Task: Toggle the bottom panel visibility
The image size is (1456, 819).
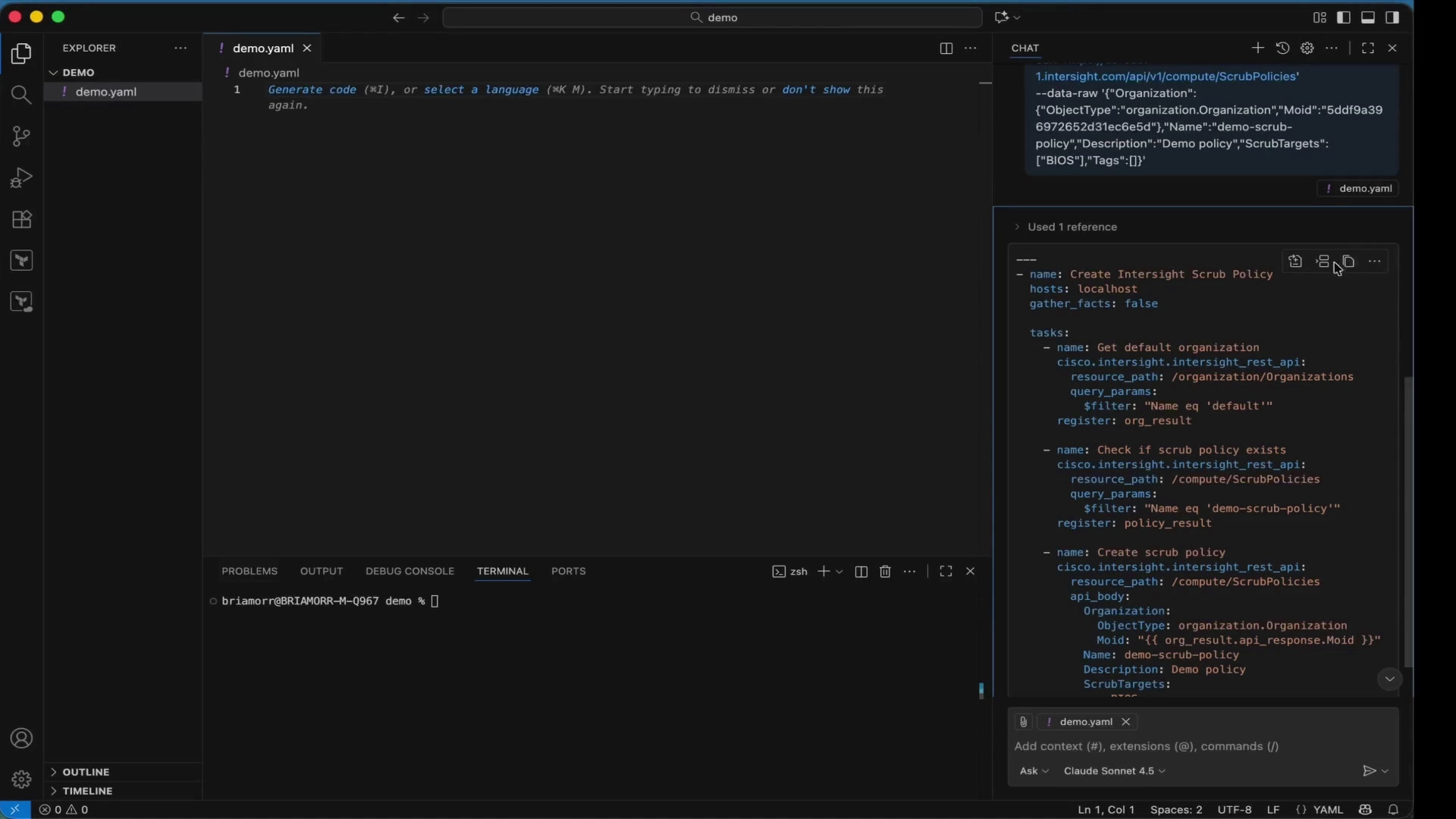Action: point(1368,17)
